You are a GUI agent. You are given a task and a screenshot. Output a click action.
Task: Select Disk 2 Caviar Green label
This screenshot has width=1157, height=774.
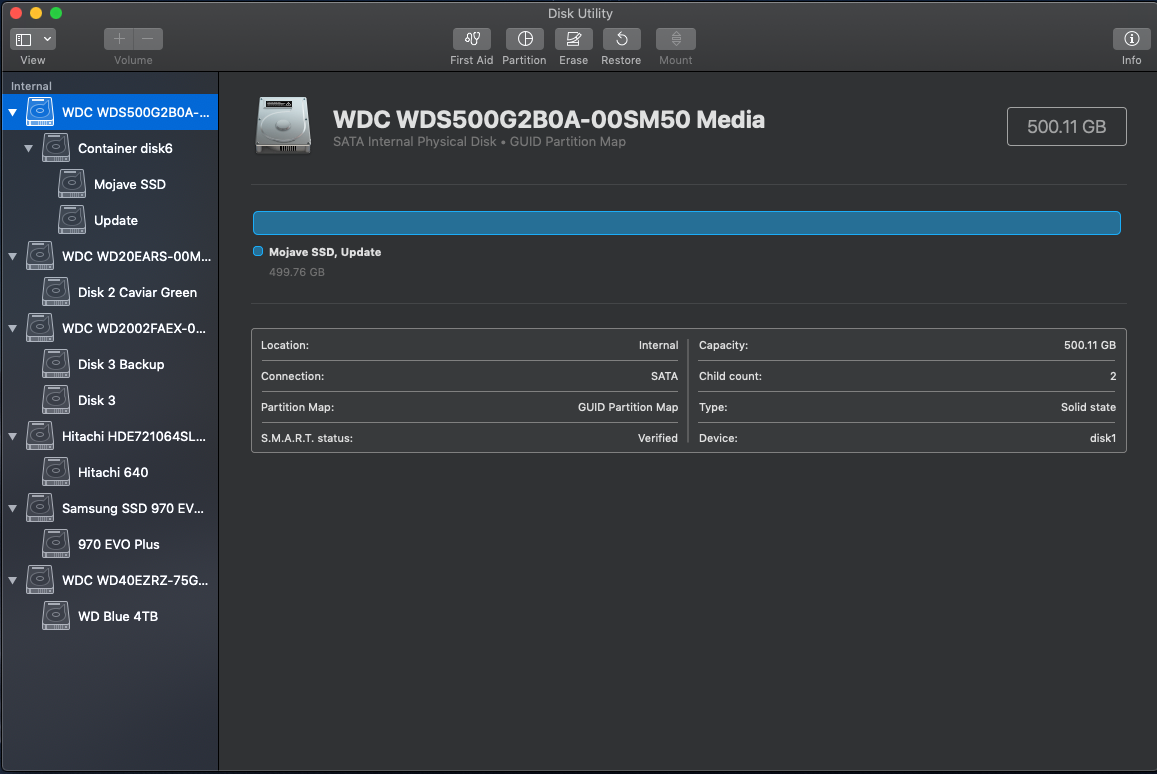137,292
